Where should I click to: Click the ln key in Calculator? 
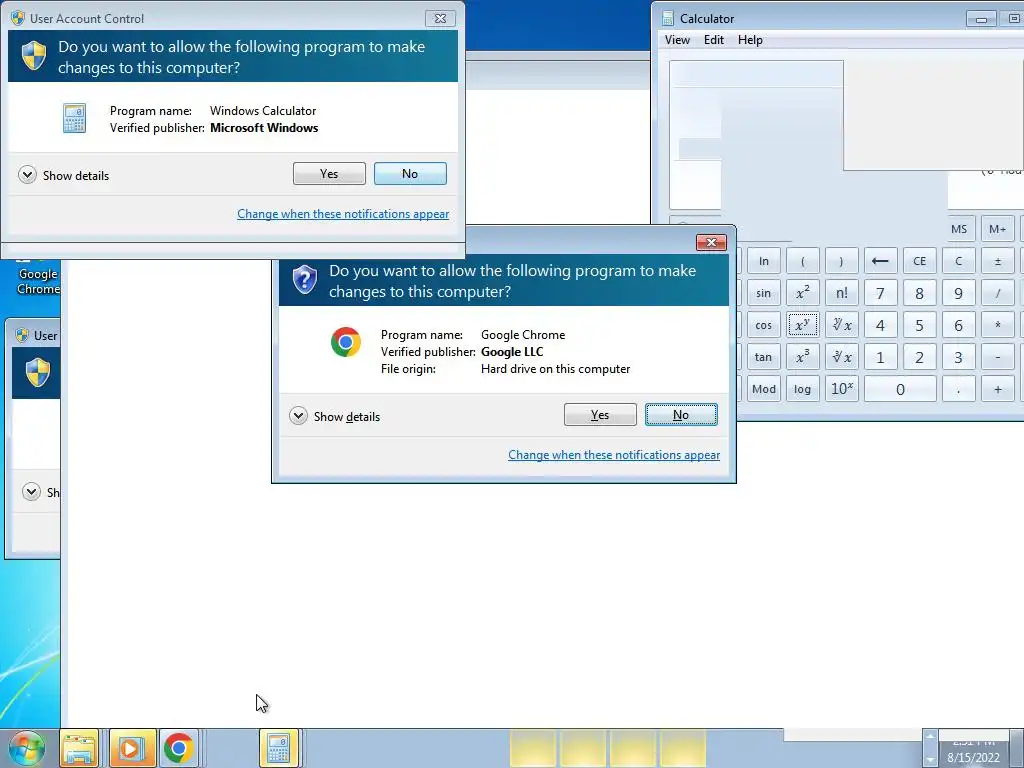coord(763,261)
